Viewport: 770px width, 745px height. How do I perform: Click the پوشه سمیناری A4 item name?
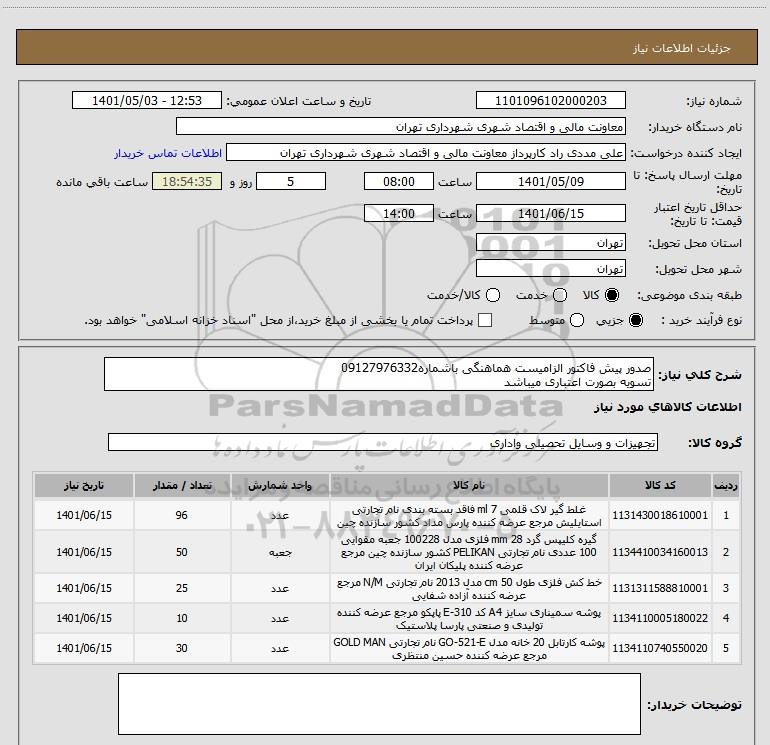[469, 619]
